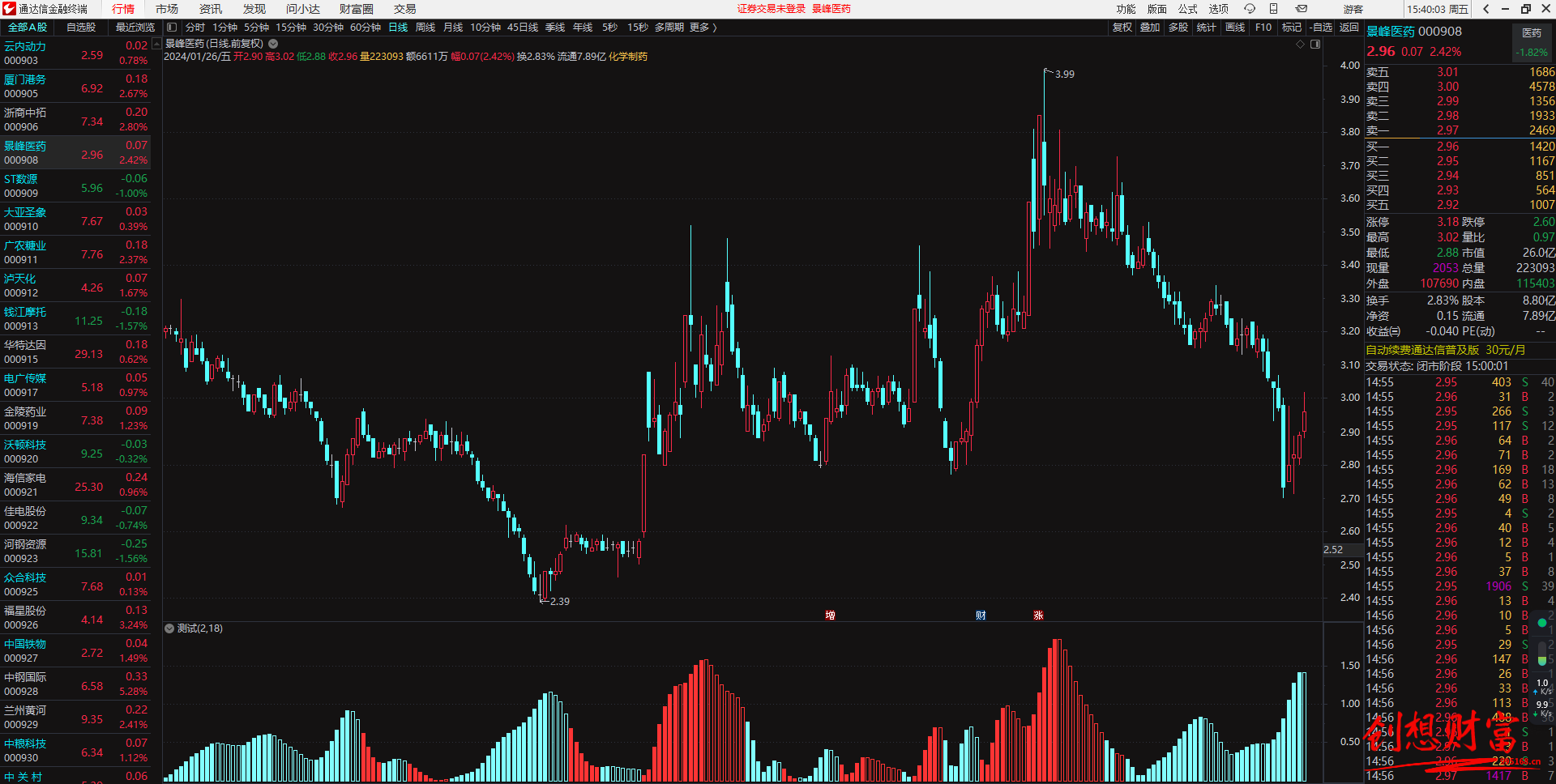Click the 多股 button
This screenshot has height=784, width=1556.
coord(1178,28)
